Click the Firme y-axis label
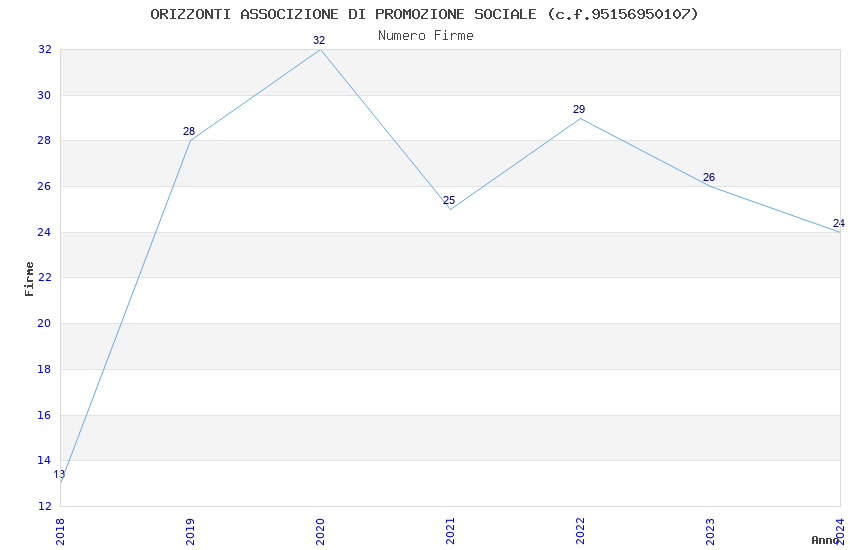Screen dimensions: 850x550 click(29, 279)
